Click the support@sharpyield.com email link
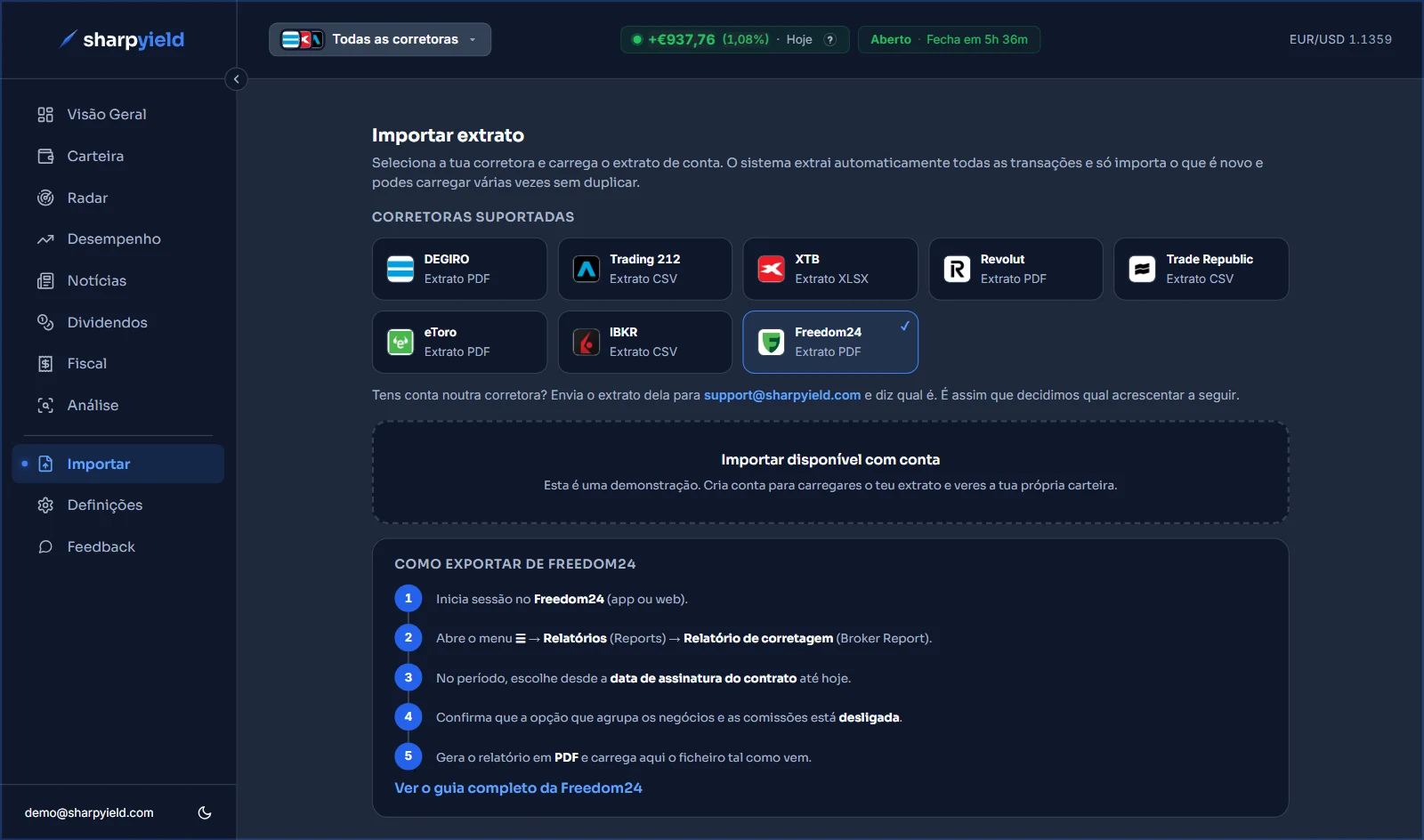The height and width of the screenshot is (840, 1424). [x=782, y=395]
